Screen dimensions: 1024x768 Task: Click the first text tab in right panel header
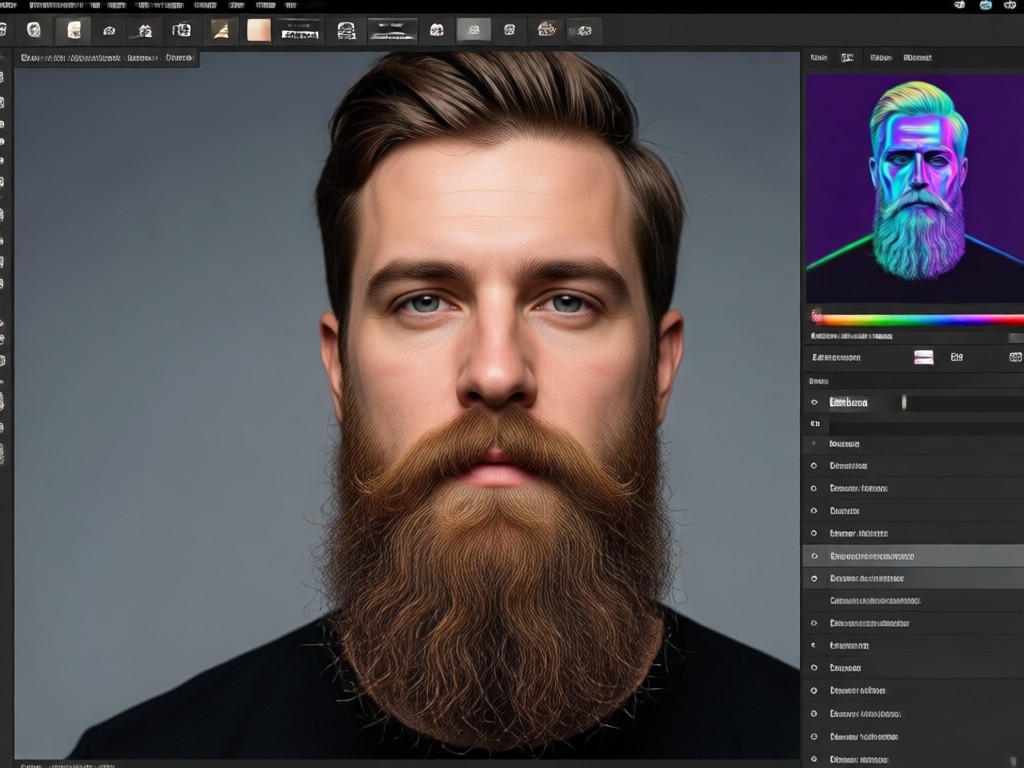[x=819, y=57]
